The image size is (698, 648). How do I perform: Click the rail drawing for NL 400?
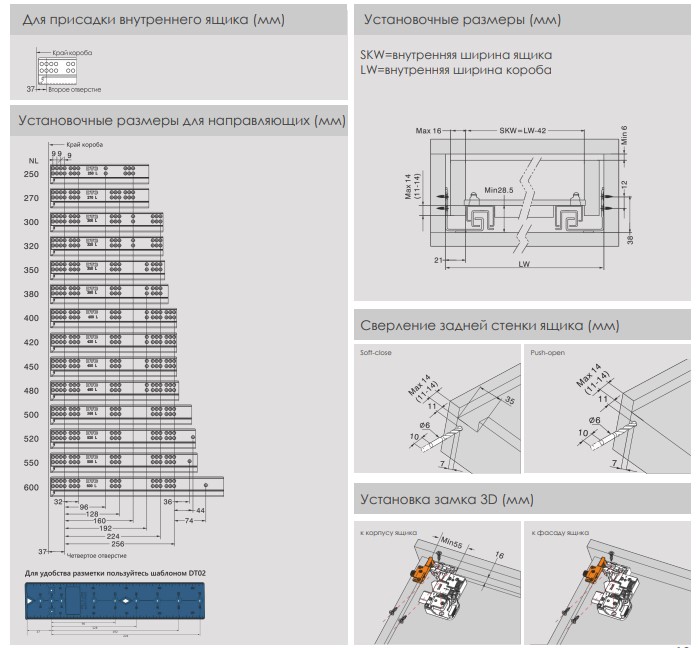[x=113, y=317]
